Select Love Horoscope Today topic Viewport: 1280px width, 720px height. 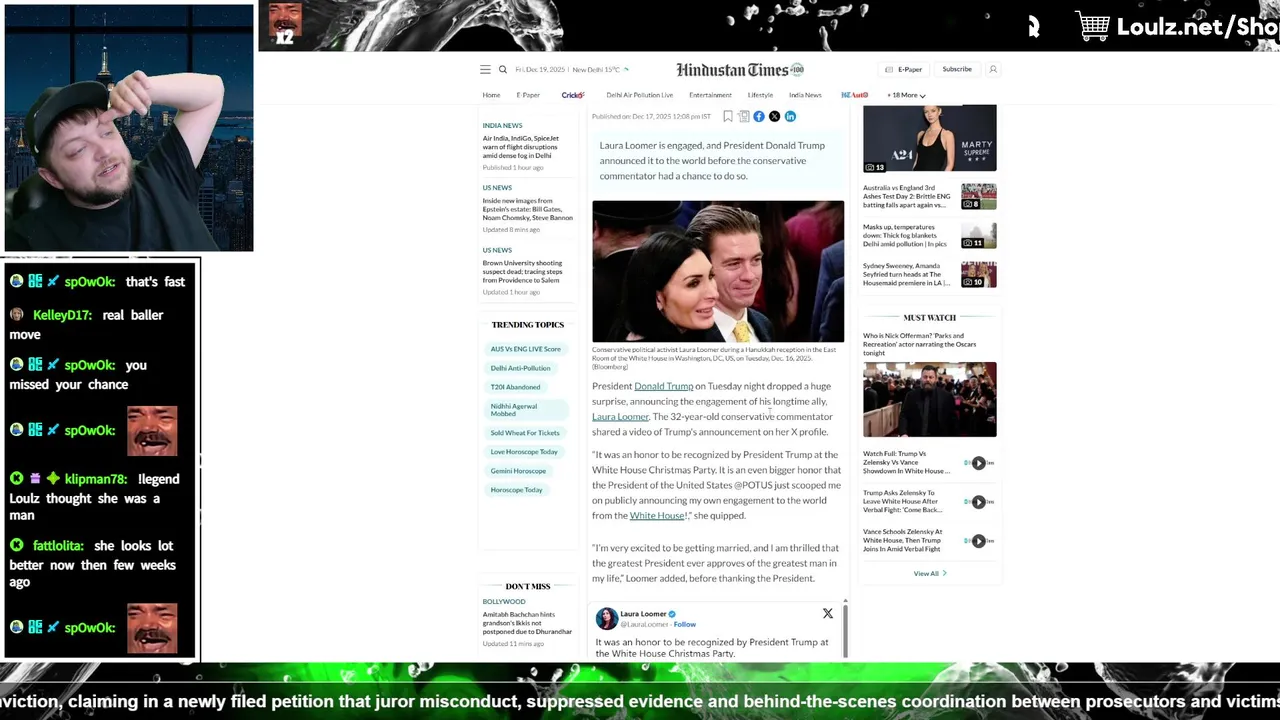pos(524,452)
